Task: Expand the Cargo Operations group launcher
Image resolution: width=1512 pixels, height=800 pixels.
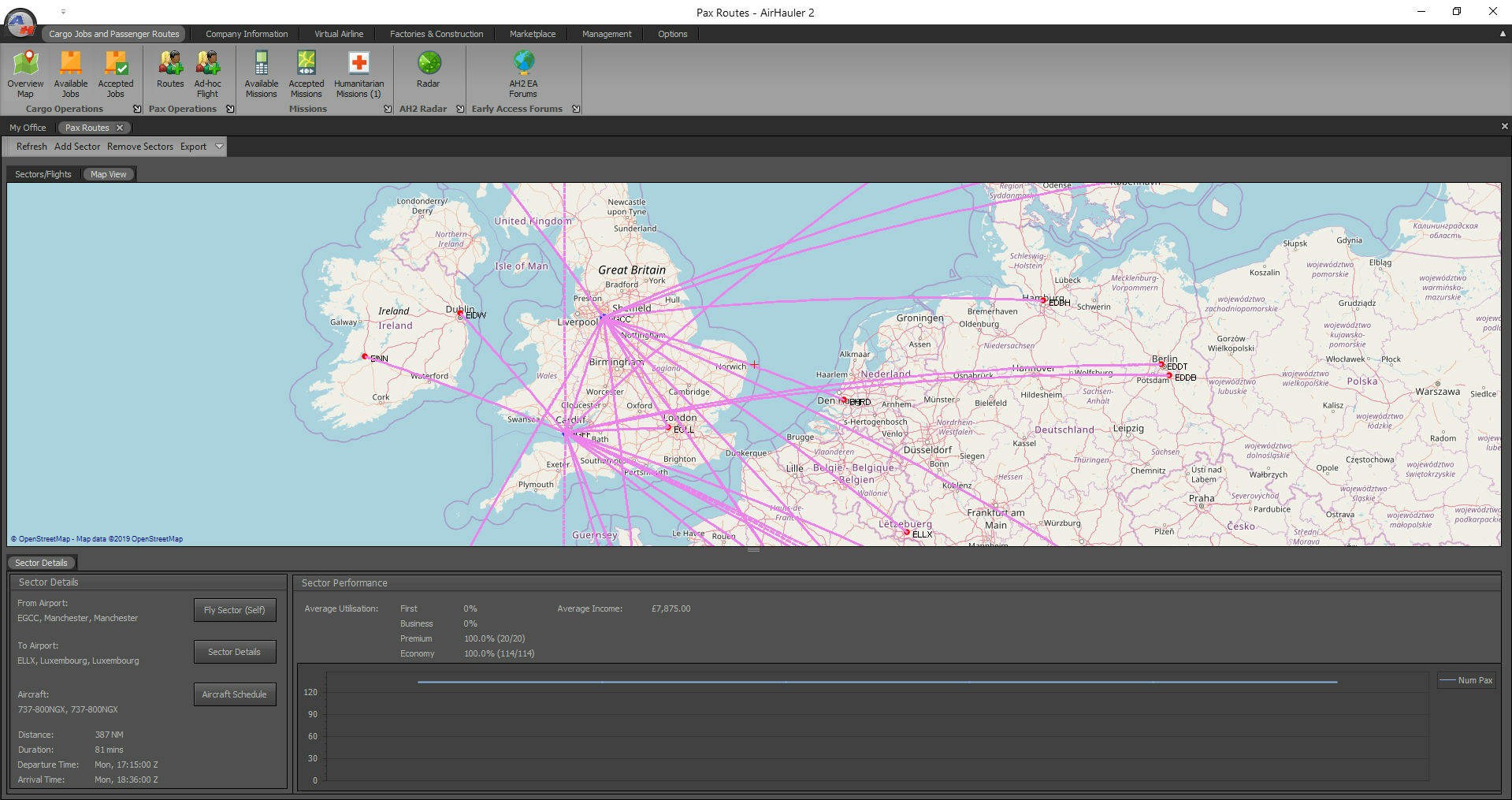Action: pos(137,109)
